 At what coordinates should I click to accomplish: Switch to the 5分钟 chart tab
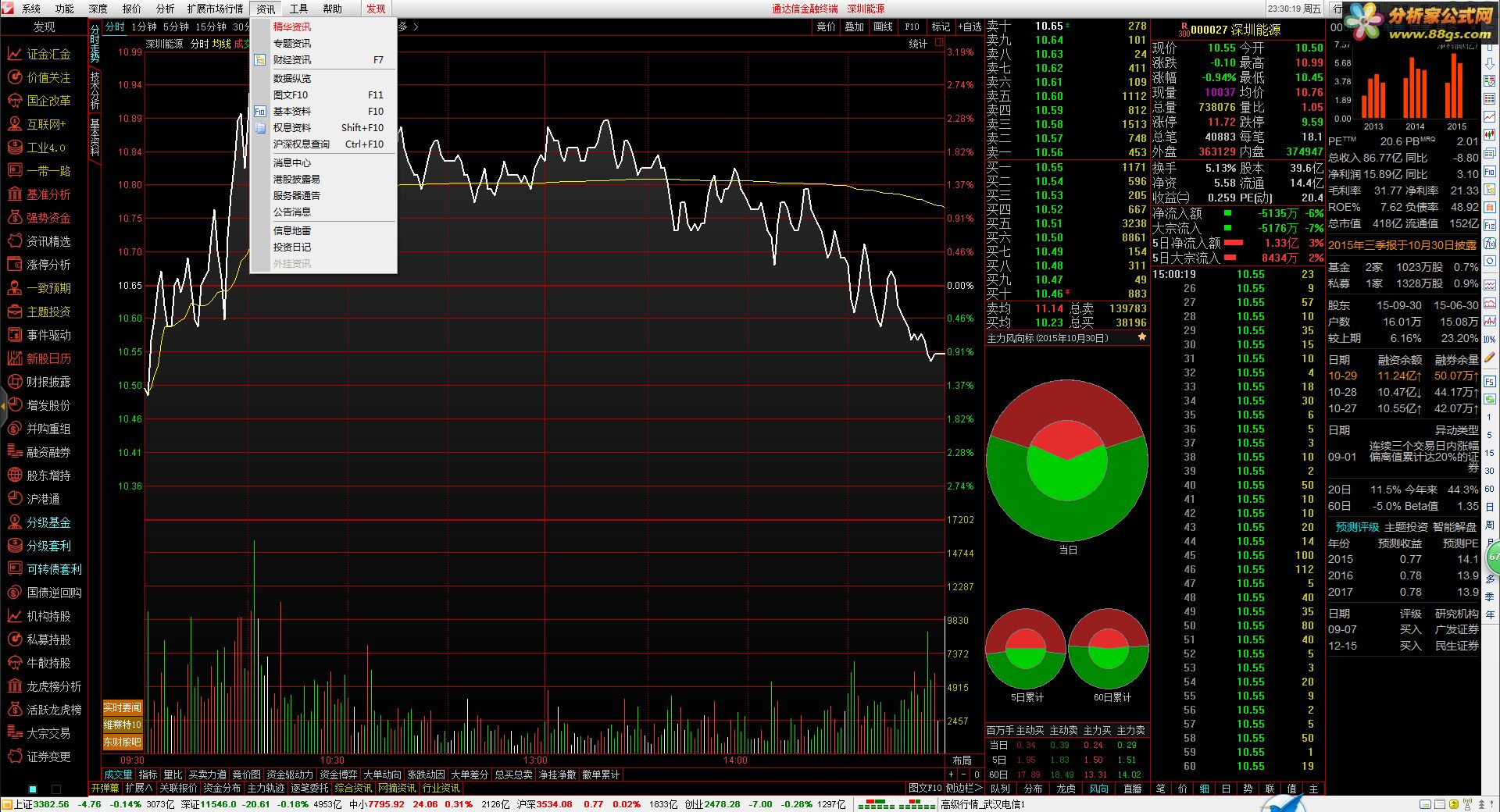(x=176, y=27)
